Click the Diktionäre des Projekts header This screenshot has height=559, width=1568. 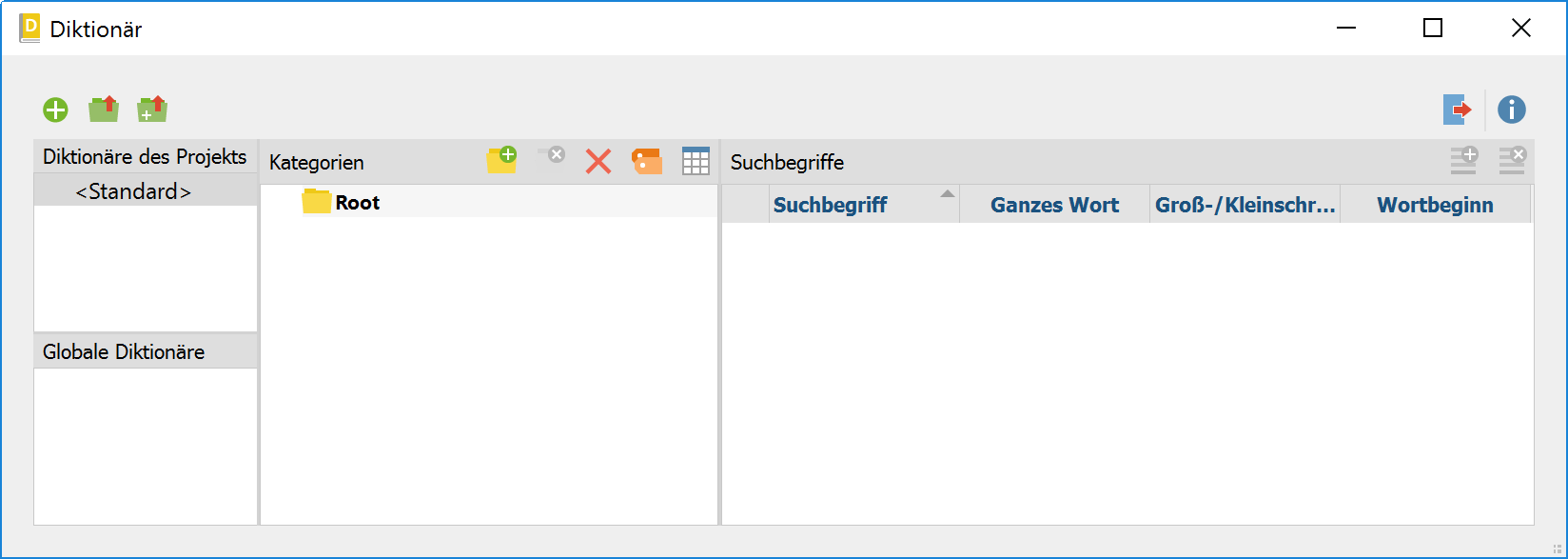(x=146, y=157)
